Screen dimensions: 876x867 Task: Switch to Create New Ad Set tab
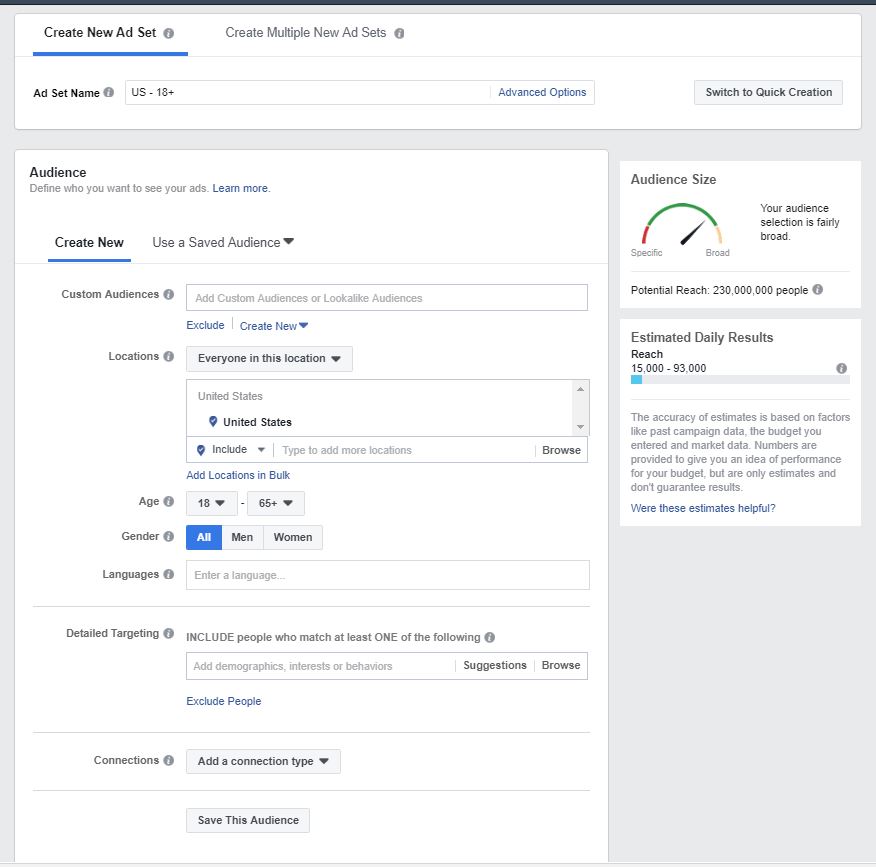click(110, 34)
